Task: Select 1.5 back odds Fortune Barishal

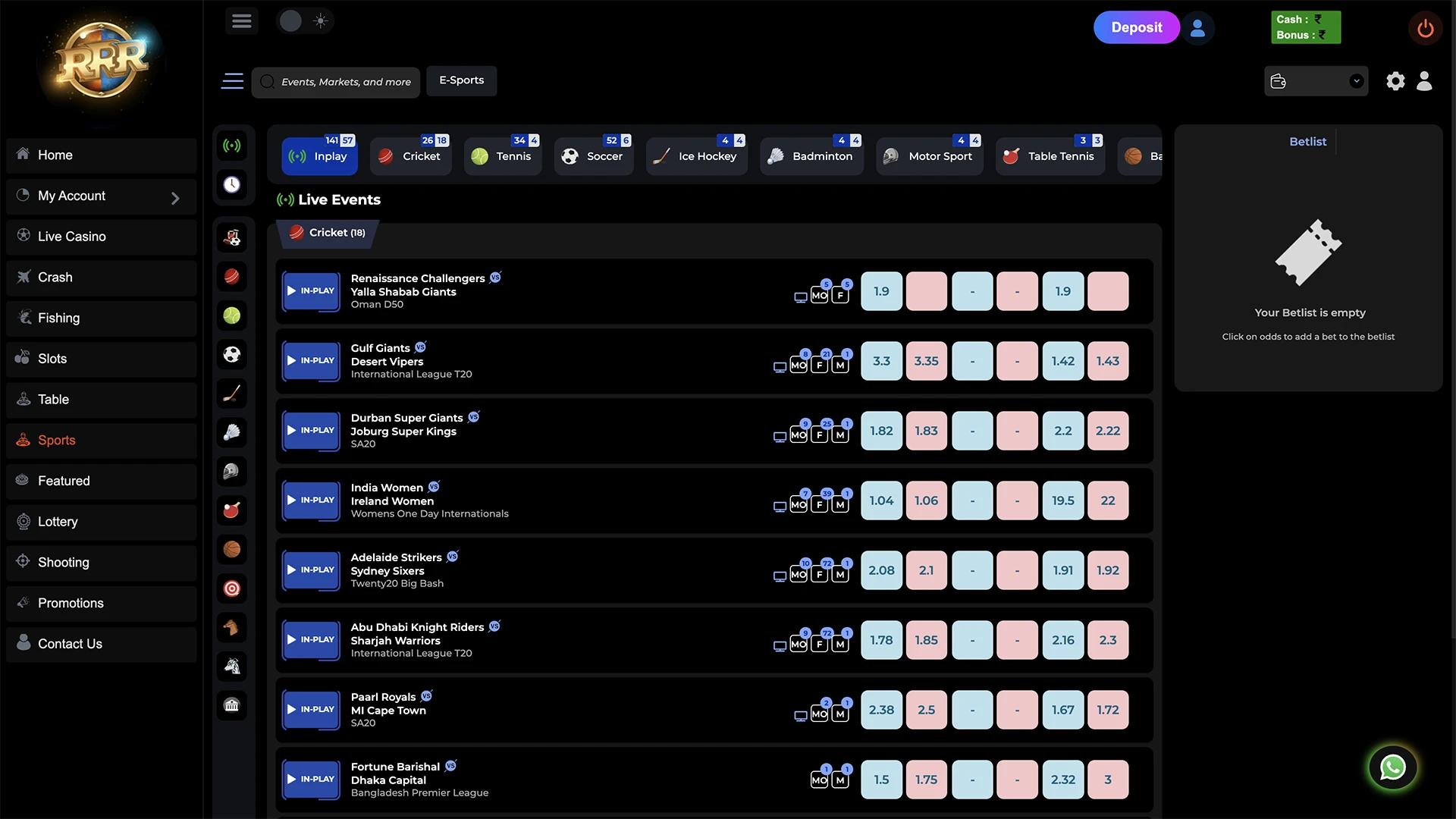Action: pyautogui.click(x=881, y=780)
